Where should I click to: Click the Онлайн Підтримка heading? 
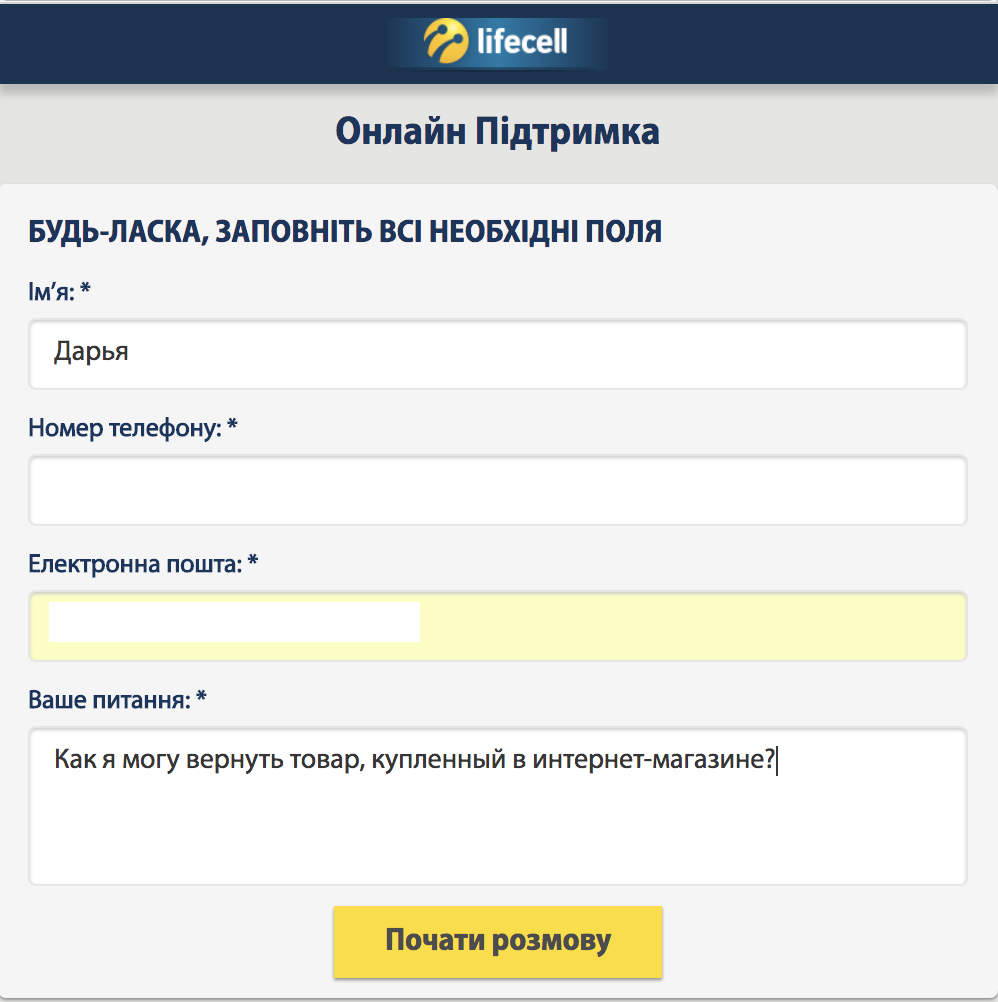coord(498,132)
